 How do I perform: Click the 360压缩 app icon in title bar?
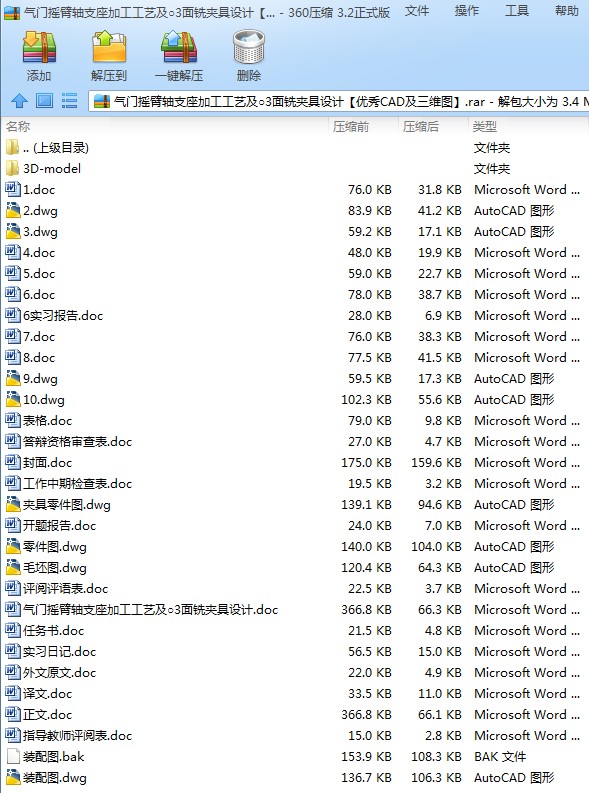coord(11,12)
